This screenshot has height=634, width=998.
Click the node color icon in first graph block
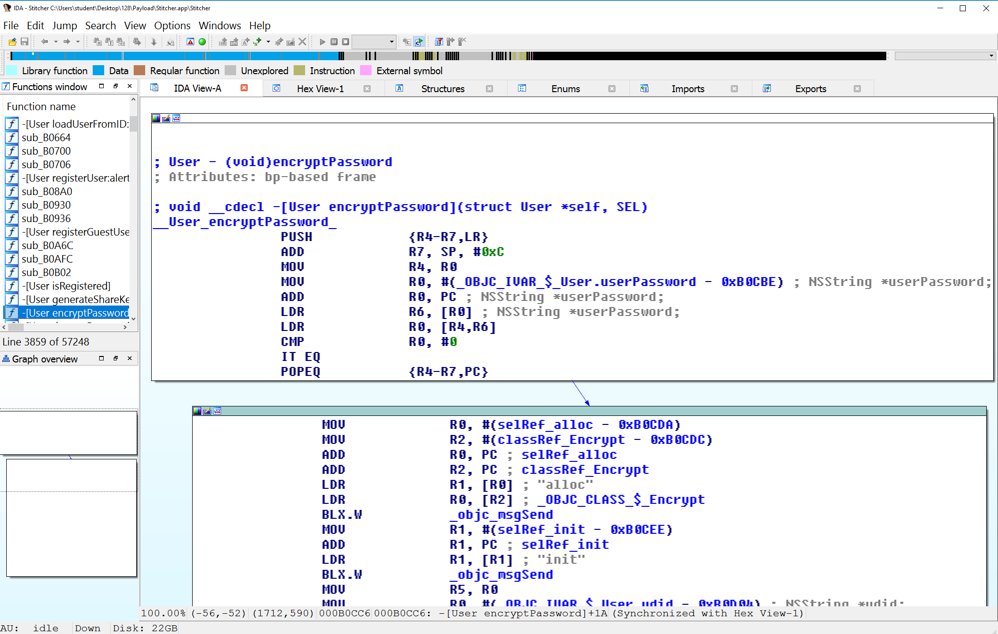[x=156, y=118]
